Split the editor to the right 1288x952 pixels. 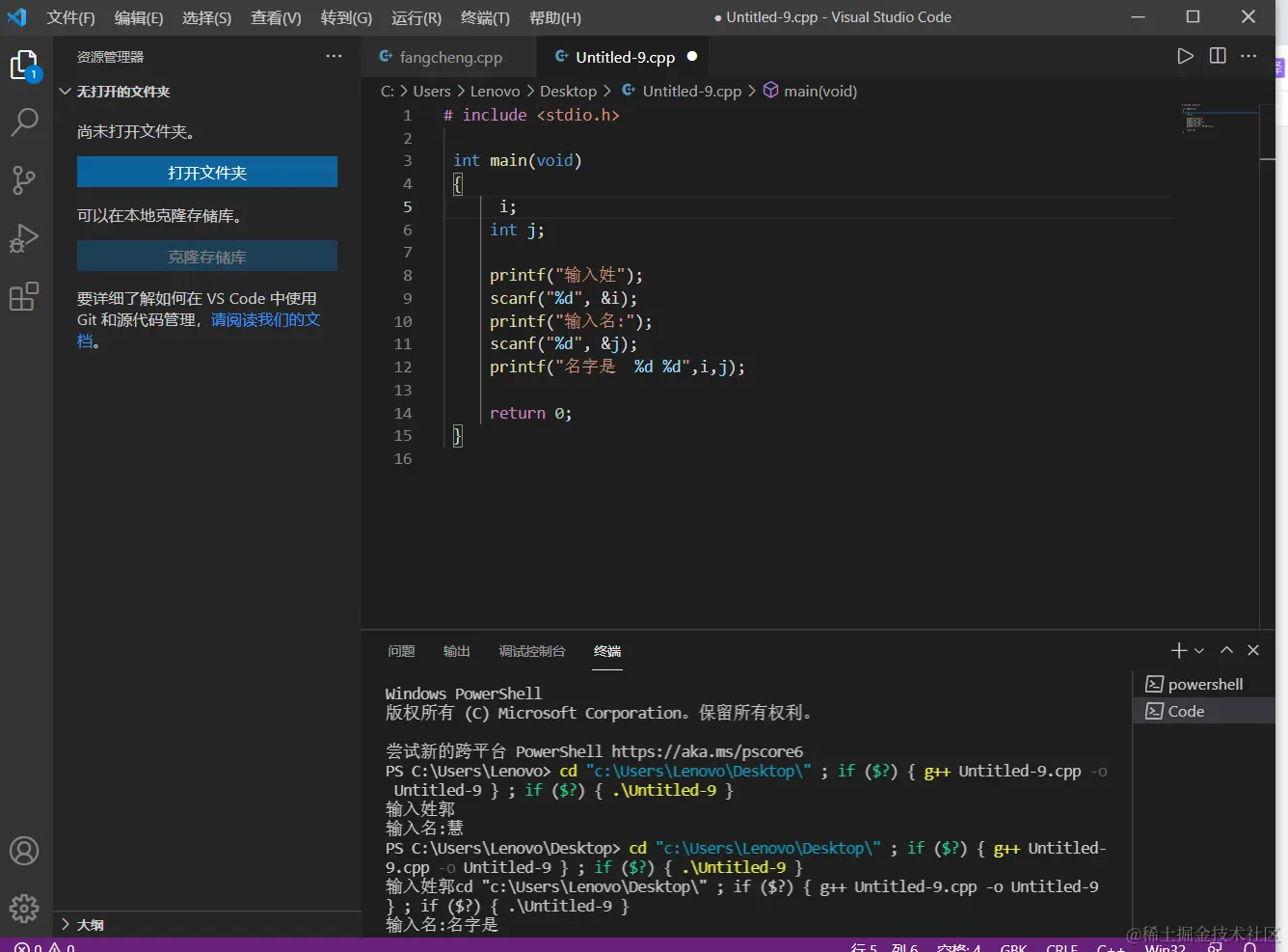[x=1218, y=56]
